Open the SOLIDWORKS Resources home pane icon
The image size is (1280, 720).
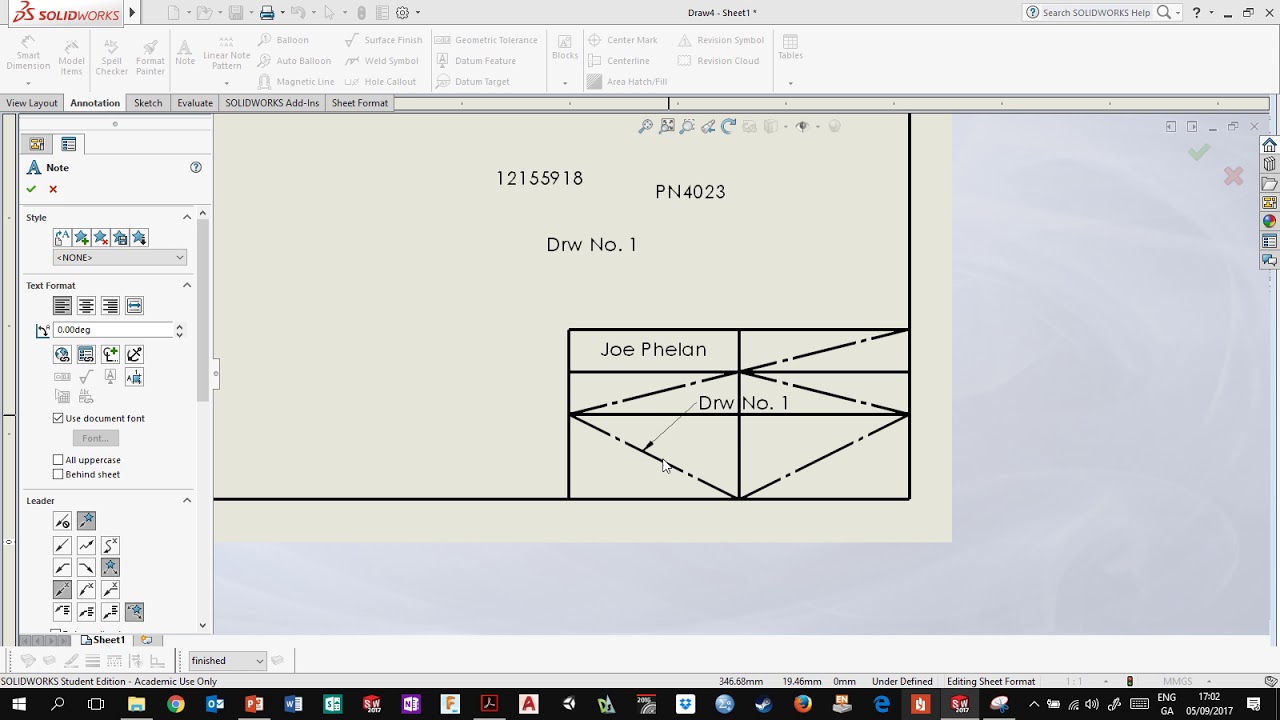tap(1269, 145)
